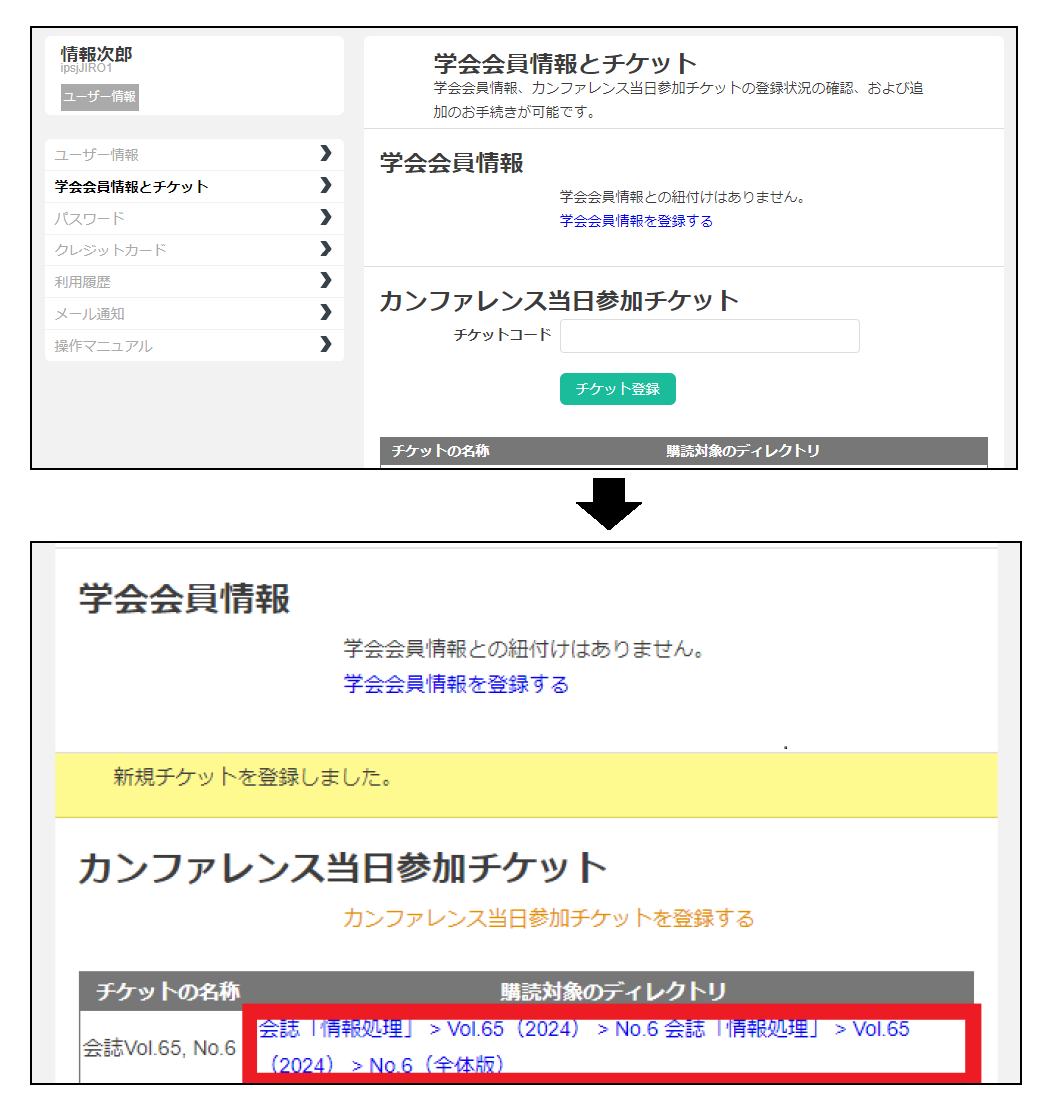Screen dimensions: 1049x1111
Task: Expand 操作マニュアル with its right arrow
Action: (x=325, y=345)
